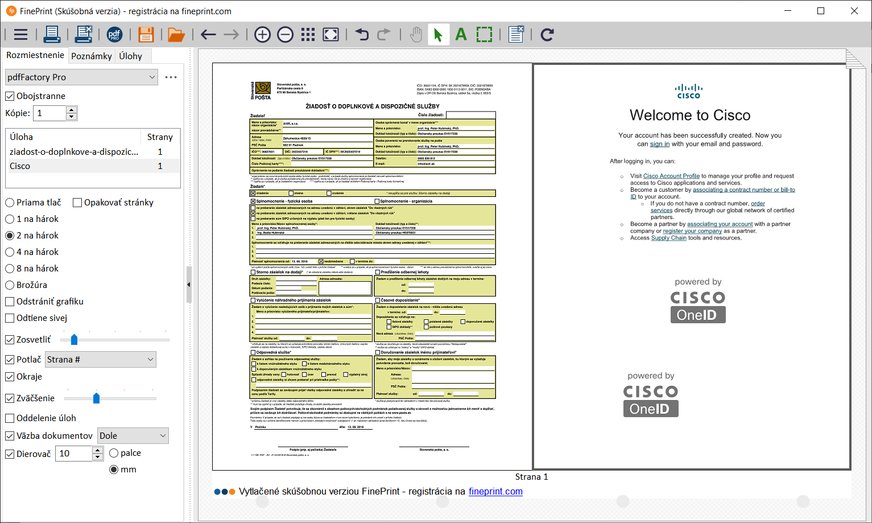This screenshot has height=523, width=872.
Task: Select the 4 na hárok radio option
Action: [x=11, y=252]
